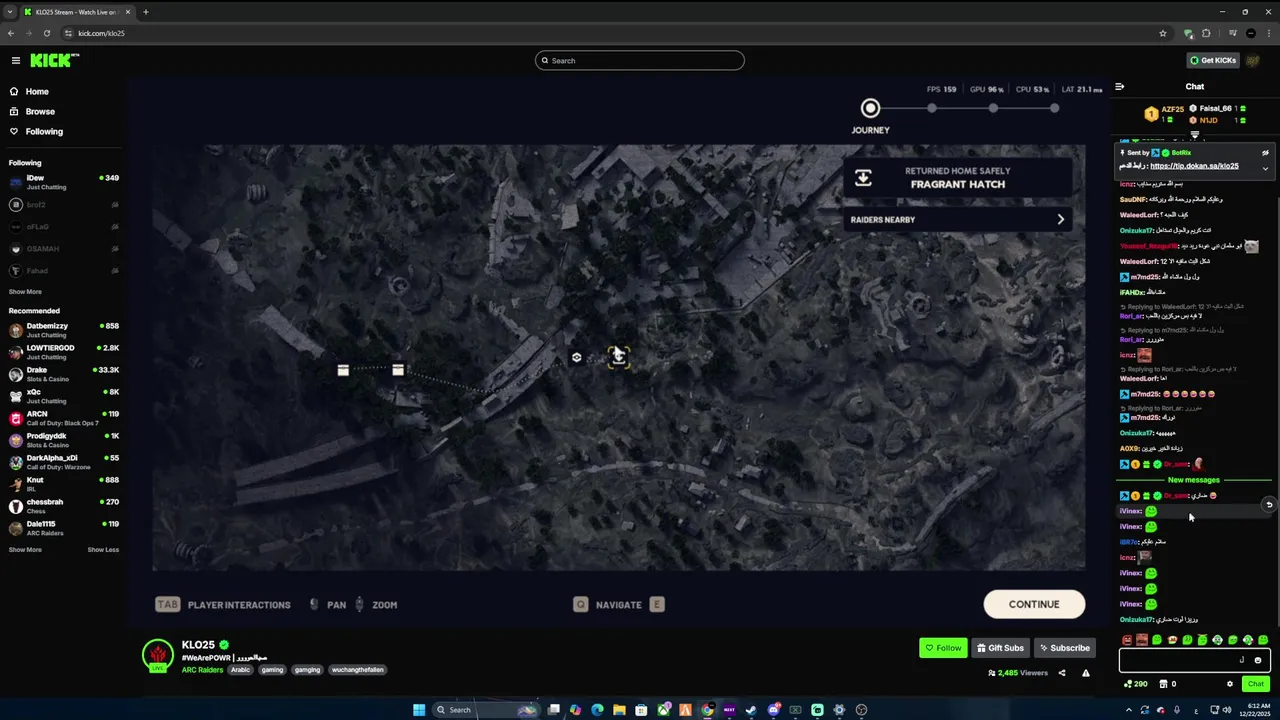Click CONTINUE in the game stream
The height and width of the screenshot is (720, 1280).
(1034, 604)
